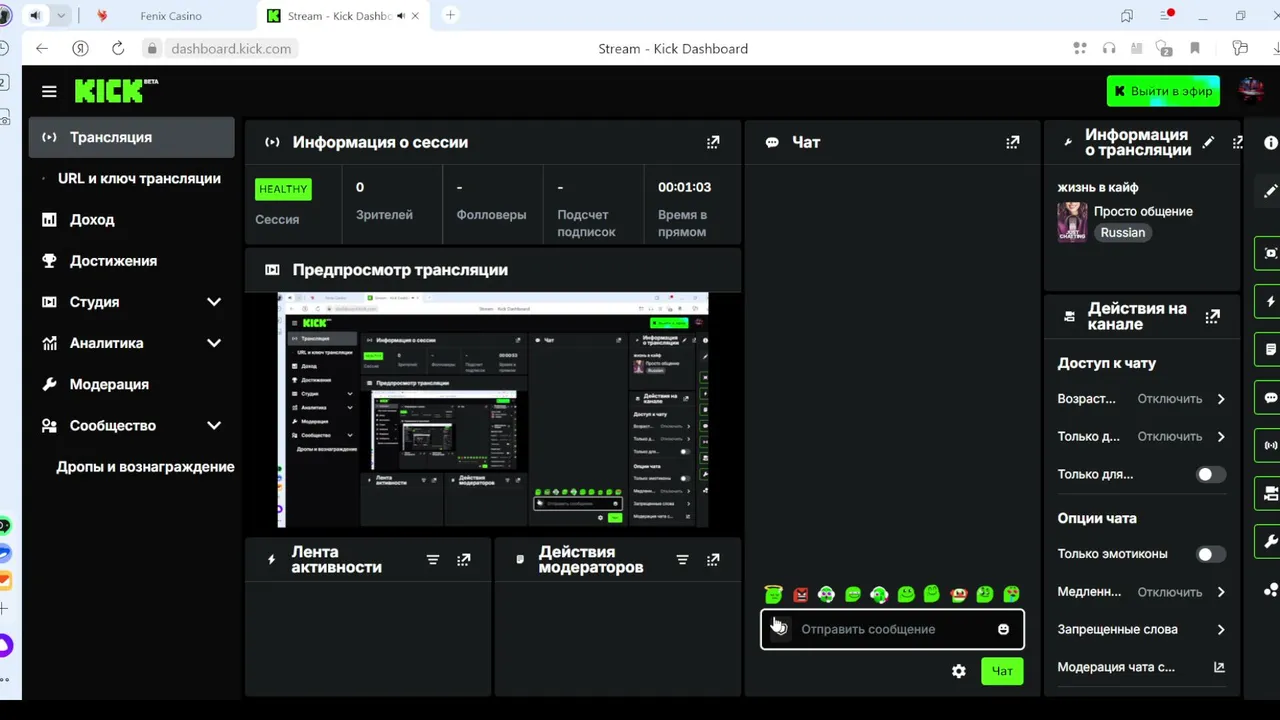Open Лента активности filter icon
1280x720 pixels.
click(433, 560)
